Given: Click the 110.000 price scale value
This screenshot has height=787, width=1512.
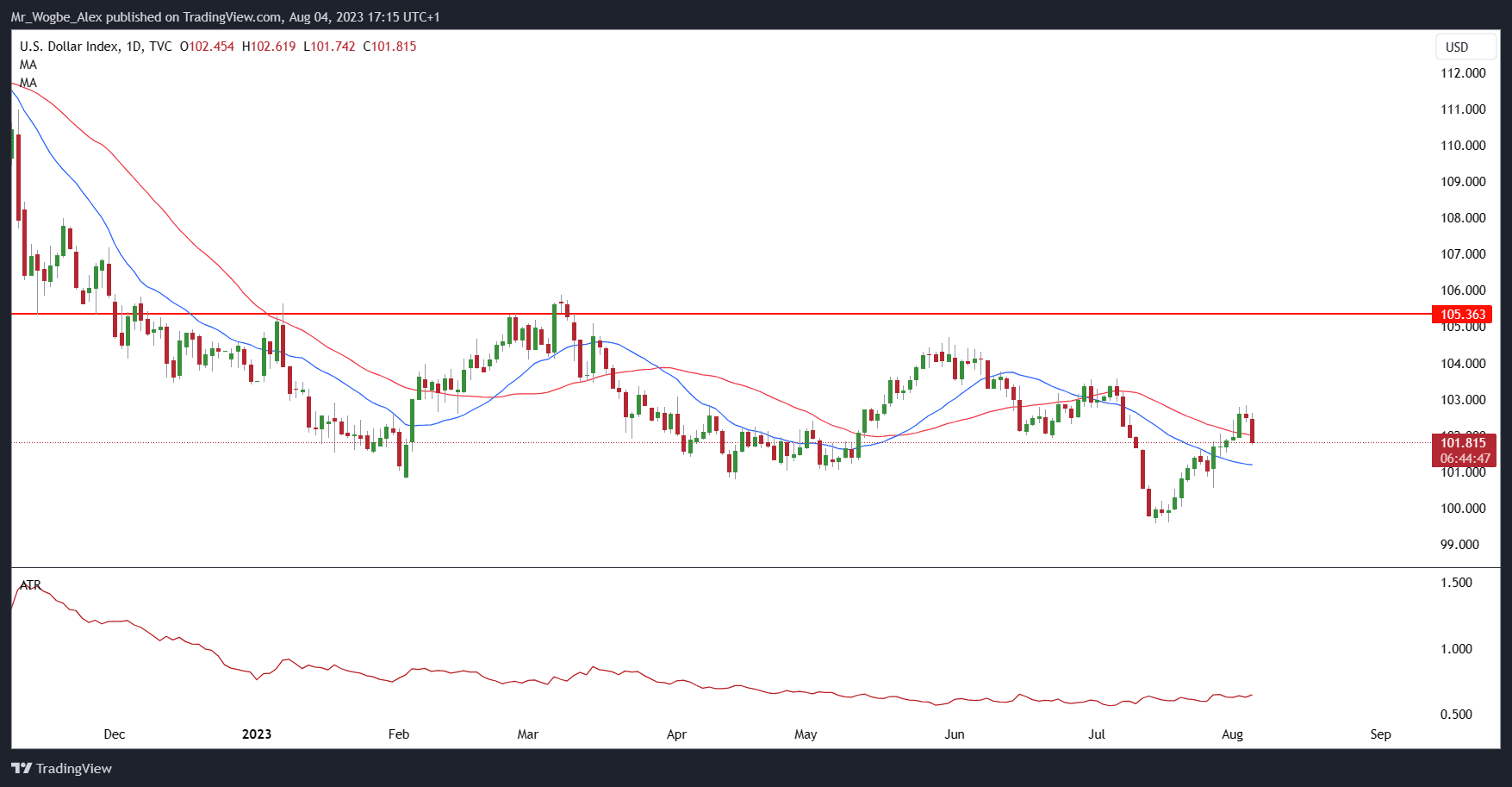Looking at the screenshot, I should 1463,146.
